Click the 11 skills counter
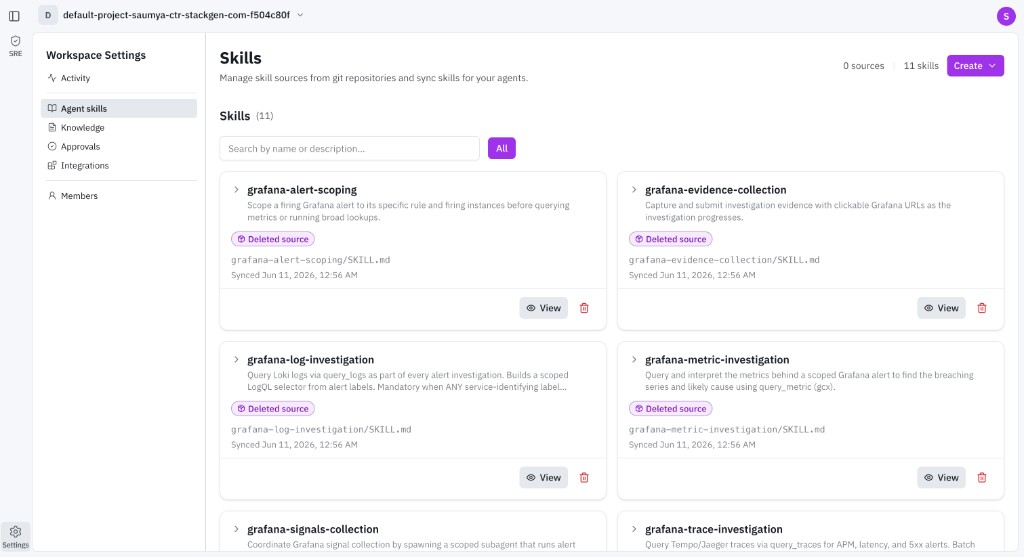1024x557 pixels. click(921, 66)
